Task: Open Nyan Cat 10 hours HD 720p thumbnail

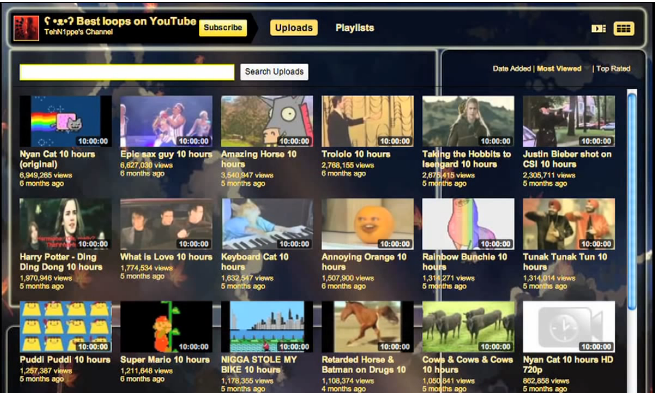Action: (x=569, y=327)
